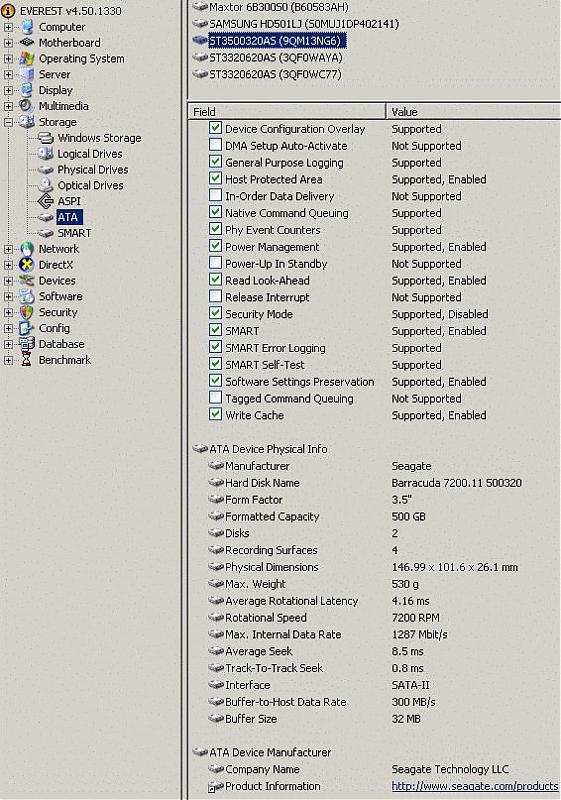Select the Windows Storage icon

[x=46, y=138]
